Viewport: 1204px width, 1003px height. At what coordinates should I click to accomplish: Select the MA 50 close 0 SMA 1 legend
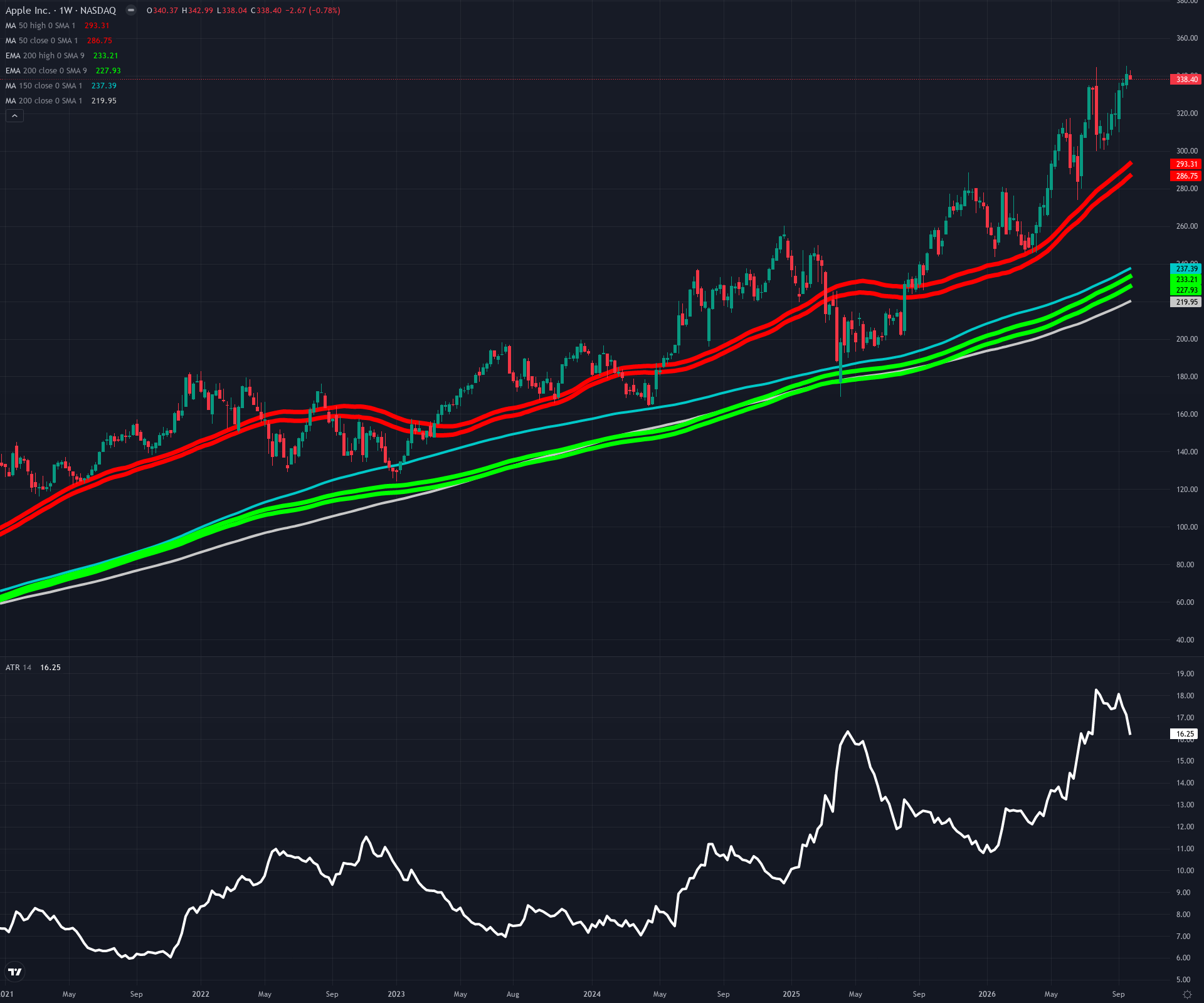pos(41,41)
